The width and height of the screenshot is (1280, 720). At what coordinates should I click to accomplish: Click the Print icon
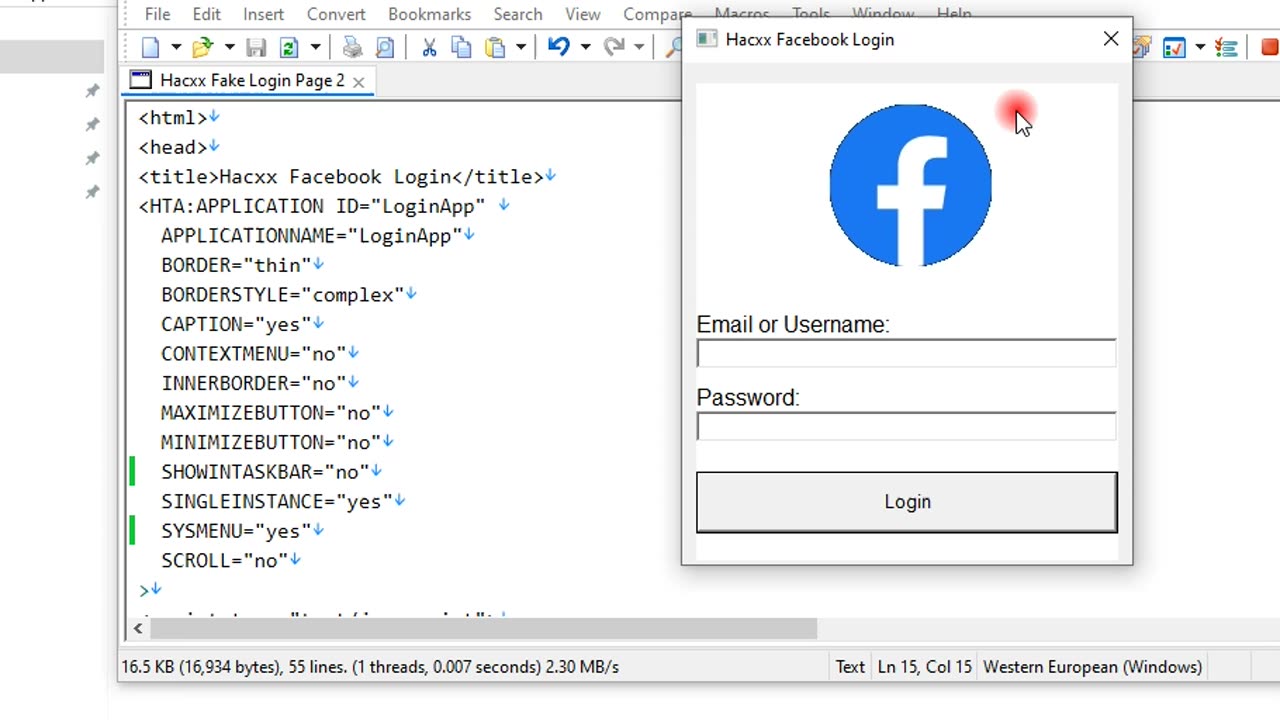[x=352, y=47]
